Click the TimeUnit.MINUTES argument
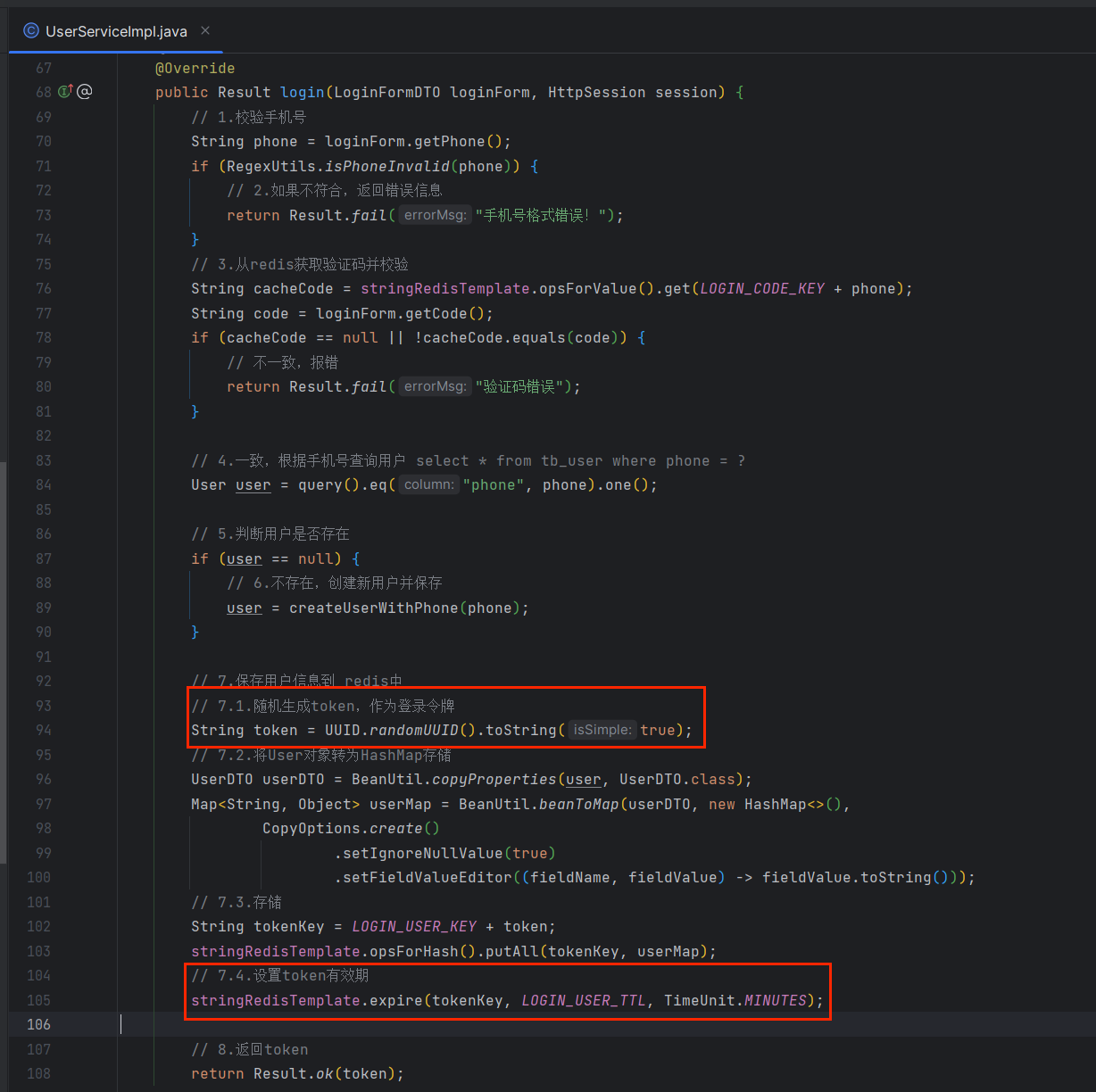 click(x=735, y=1000)
